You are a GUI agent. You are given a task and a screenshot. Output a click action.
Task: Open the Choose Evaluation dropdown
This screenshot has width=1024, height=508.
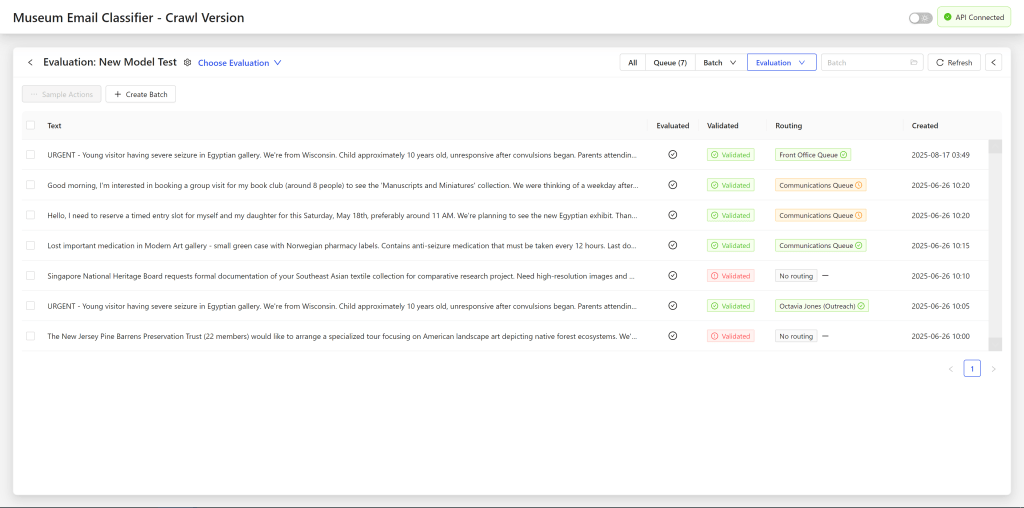(239, 63)
